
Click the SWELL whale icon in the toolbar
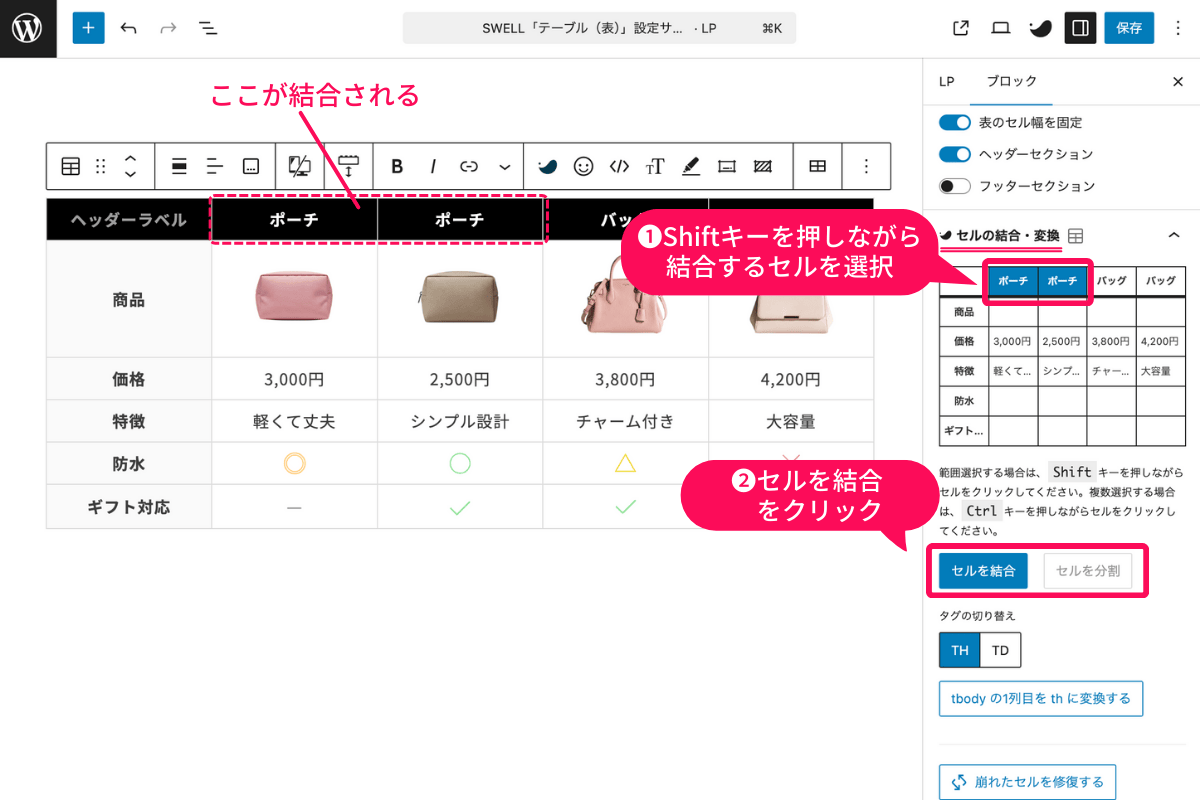click(x=547, y=166)
